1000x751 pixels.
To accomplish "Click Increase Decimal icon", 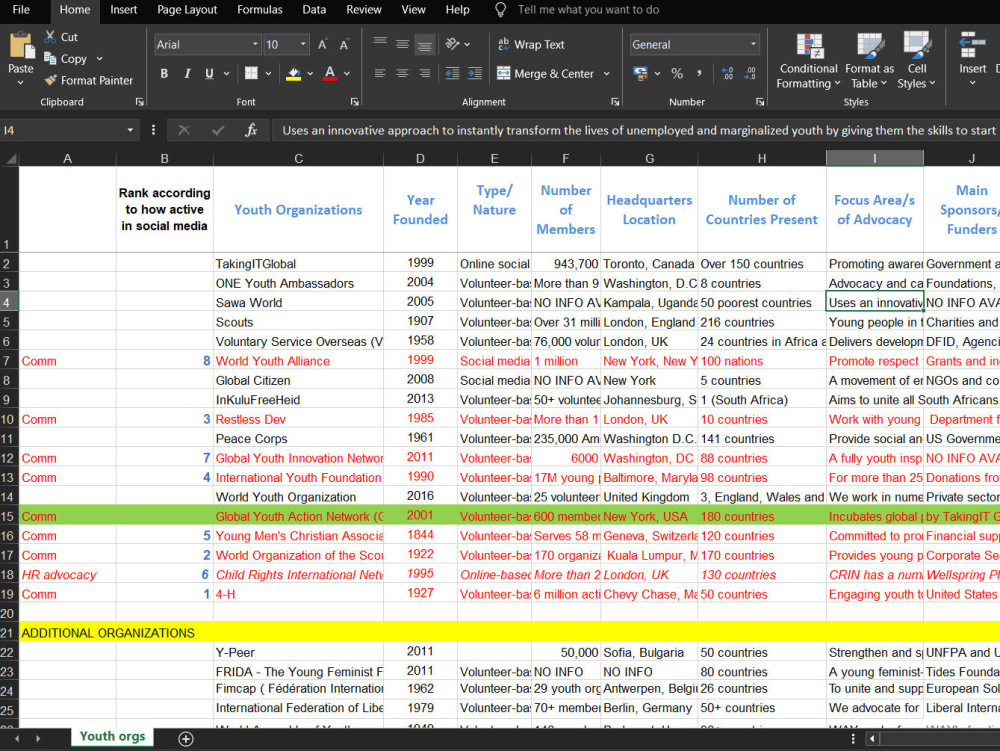I will pos(728,73).
